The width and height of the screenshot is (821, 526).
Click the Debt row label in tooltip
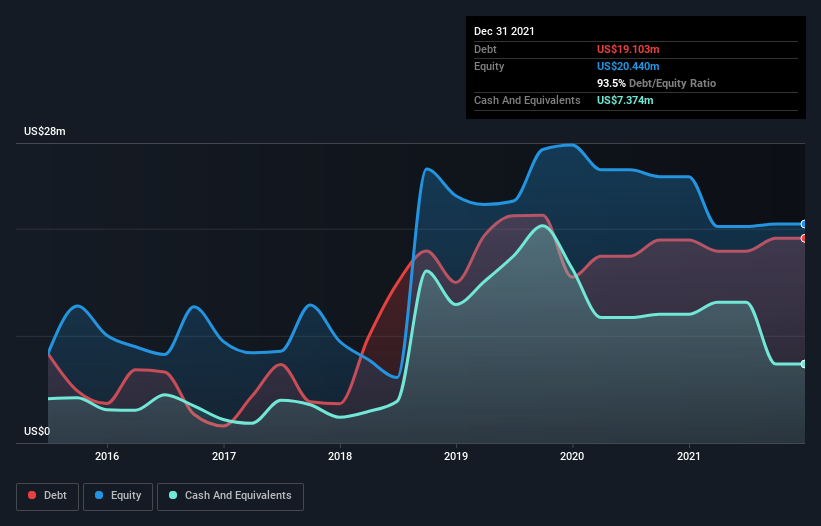(485, 49)
